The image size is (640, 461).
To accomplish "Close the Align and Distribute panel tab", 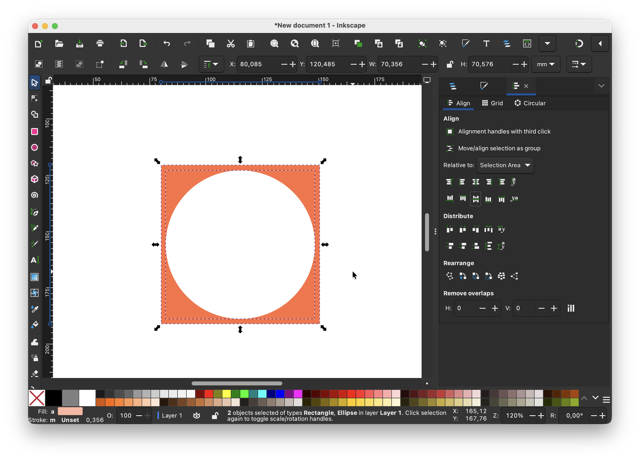I will (526, 86).
